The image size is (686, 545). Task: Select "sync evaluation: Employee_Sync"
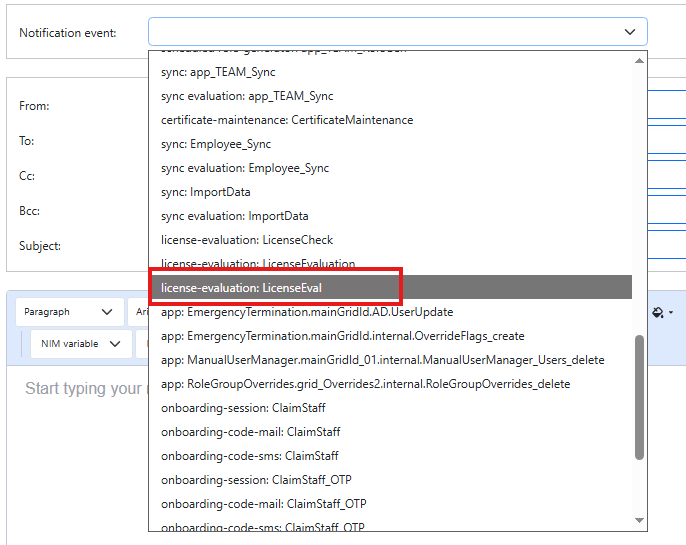(390, 168)
